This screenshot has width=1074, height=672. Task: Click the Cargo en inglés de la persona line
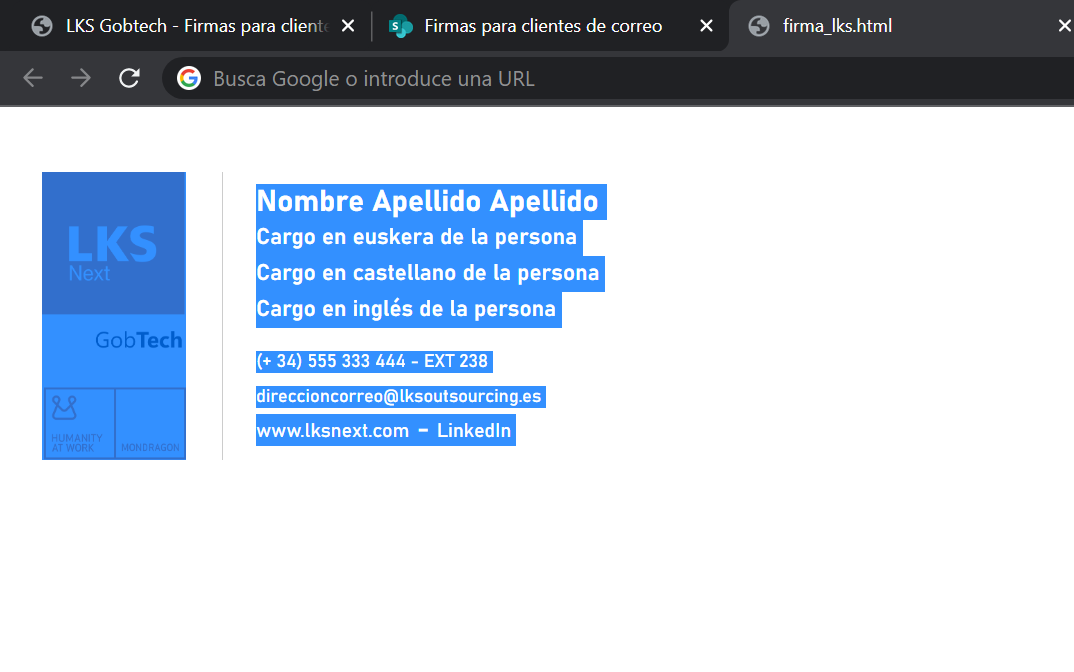point(406,309)
